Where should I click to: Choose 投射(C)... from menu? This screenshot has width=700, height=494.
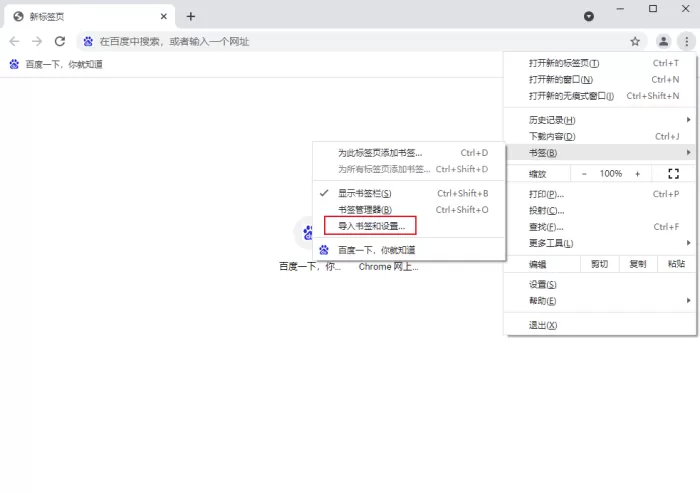[600, 211]
